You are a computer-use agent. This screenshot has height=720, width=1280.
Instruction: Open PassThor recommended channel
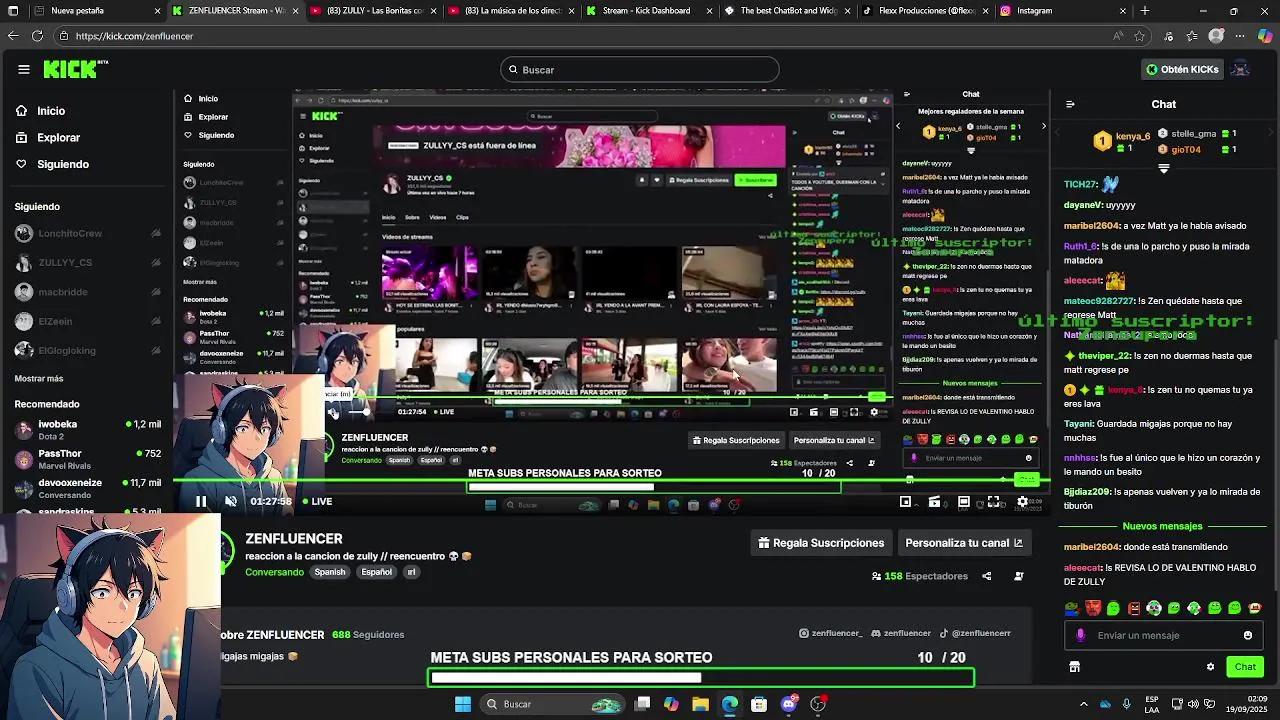[88, 459]
